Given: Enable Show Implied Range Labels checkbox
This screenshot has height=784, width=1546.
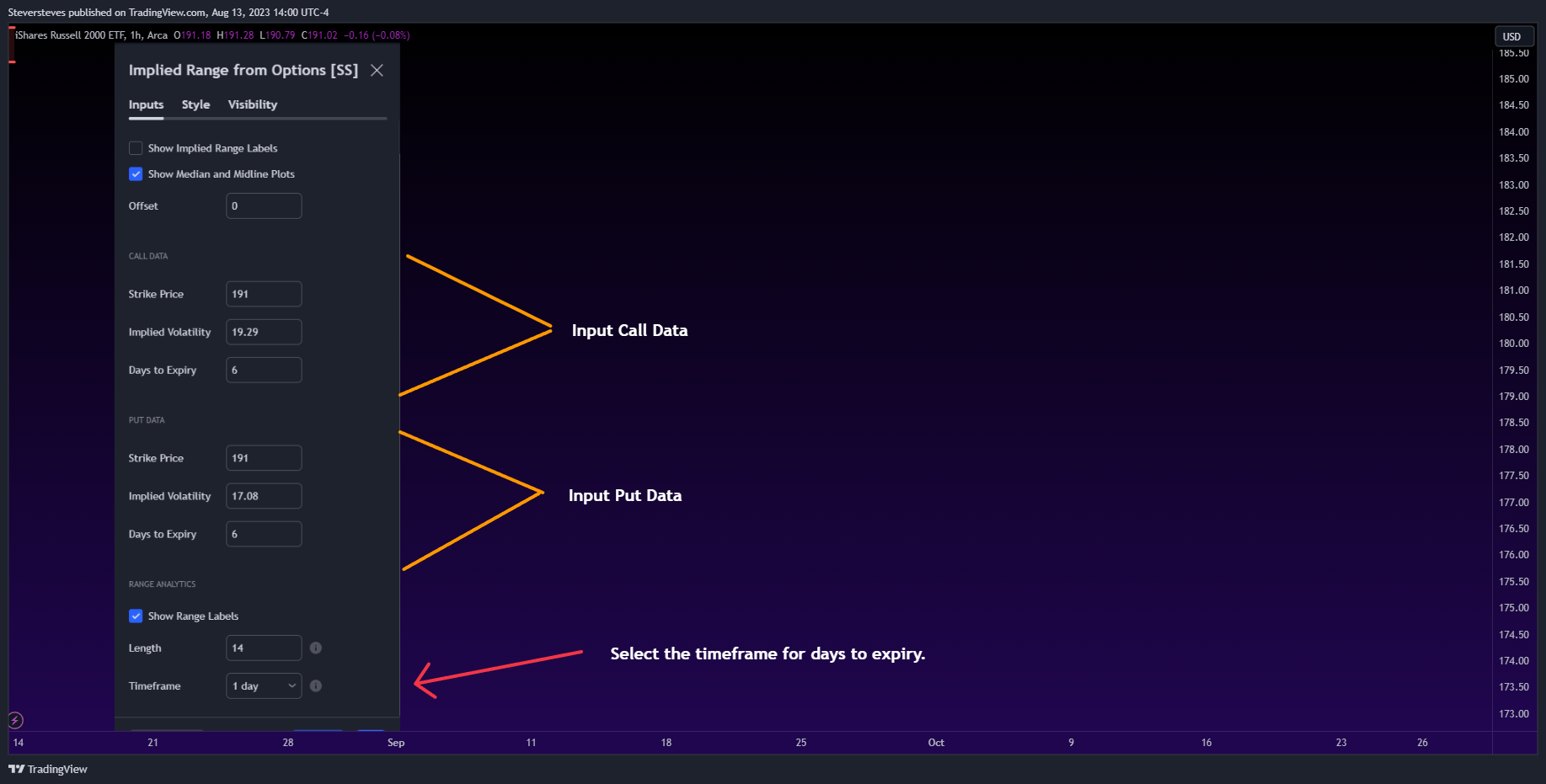Looking at the screenshot, I should 136,148.
